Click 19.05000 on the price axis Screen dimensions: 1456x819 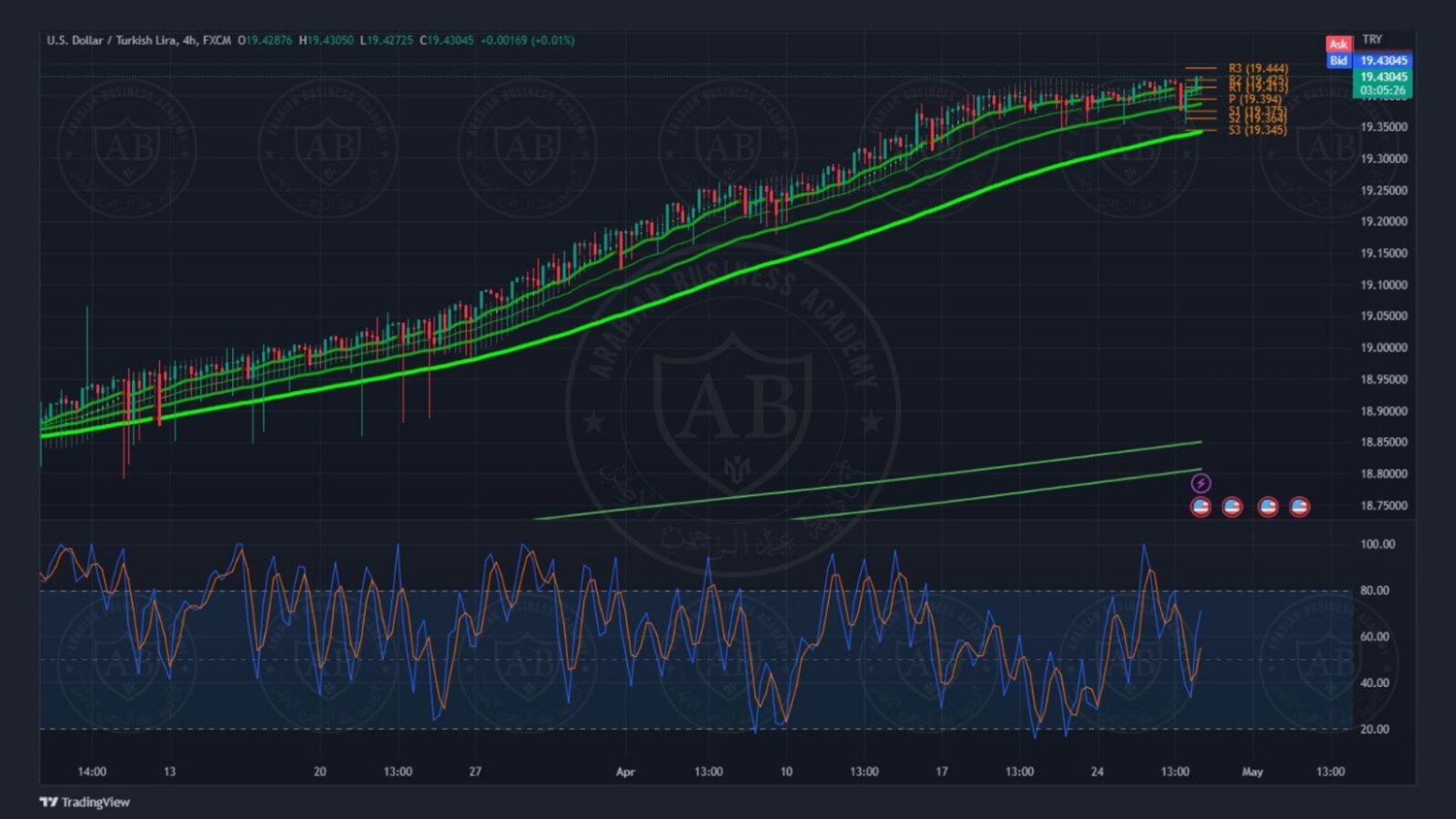[x=1383, y=316]
